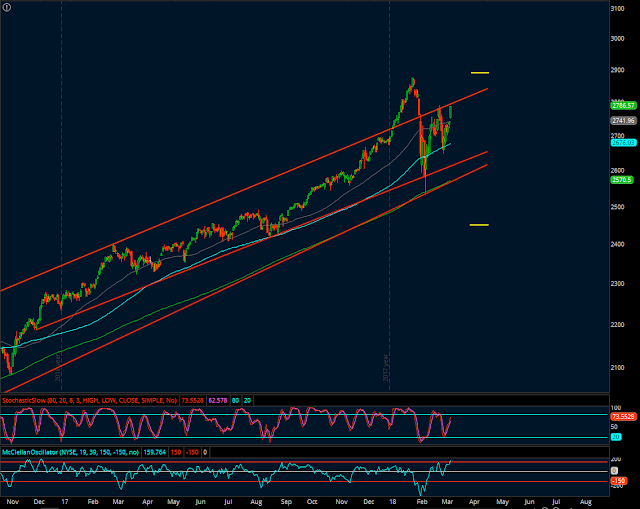Screen dimensions: 640x509
Task: Click the 17 year label on time axis
Action: (65, 502)
